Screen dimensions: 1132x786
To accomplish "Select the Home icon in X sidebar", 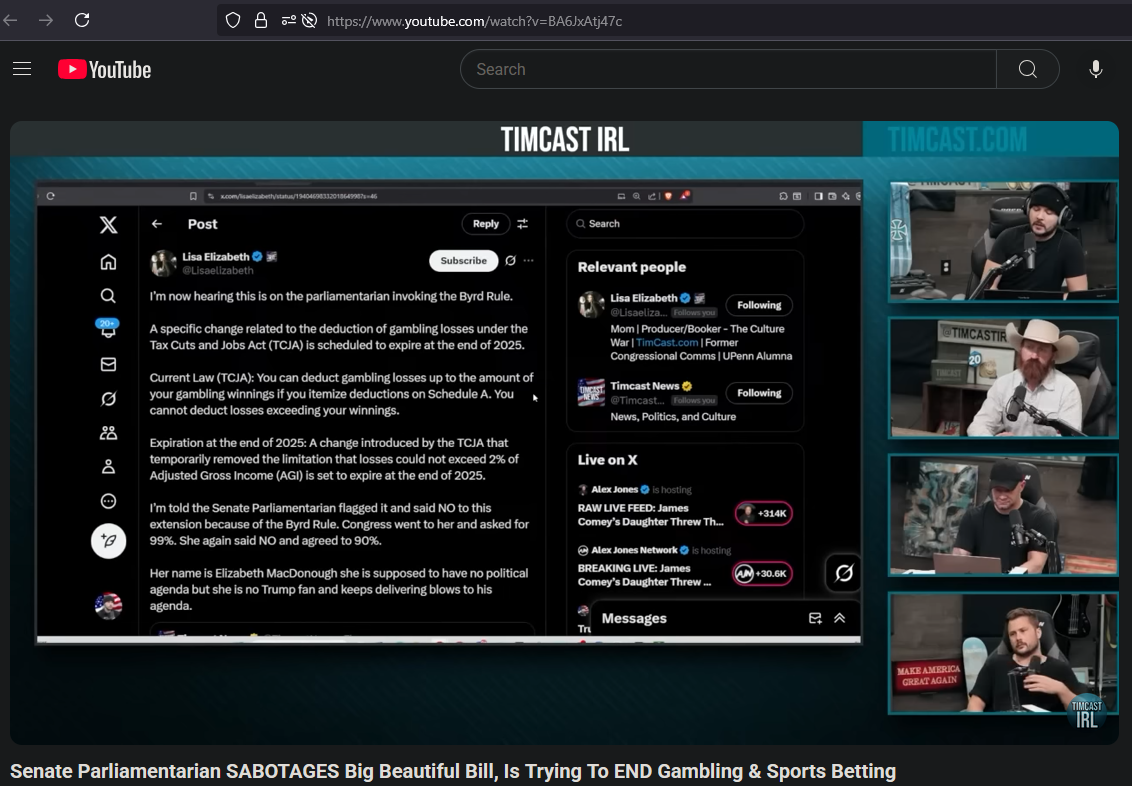I will [x=108, y=261].
